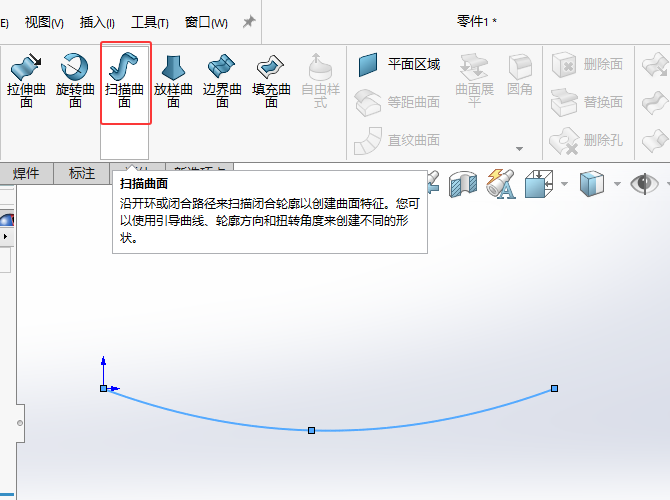Toggle the hide/show items eye icon
The width and height of the screenshot is (670, 500).
(644, 184)
